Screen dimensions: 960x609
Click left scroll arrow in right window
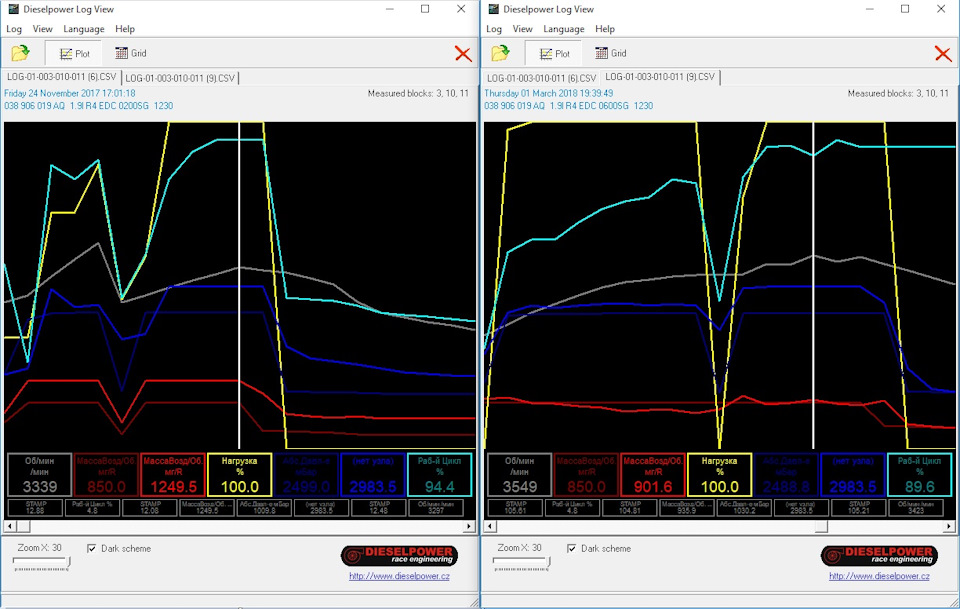coord(489,526)
